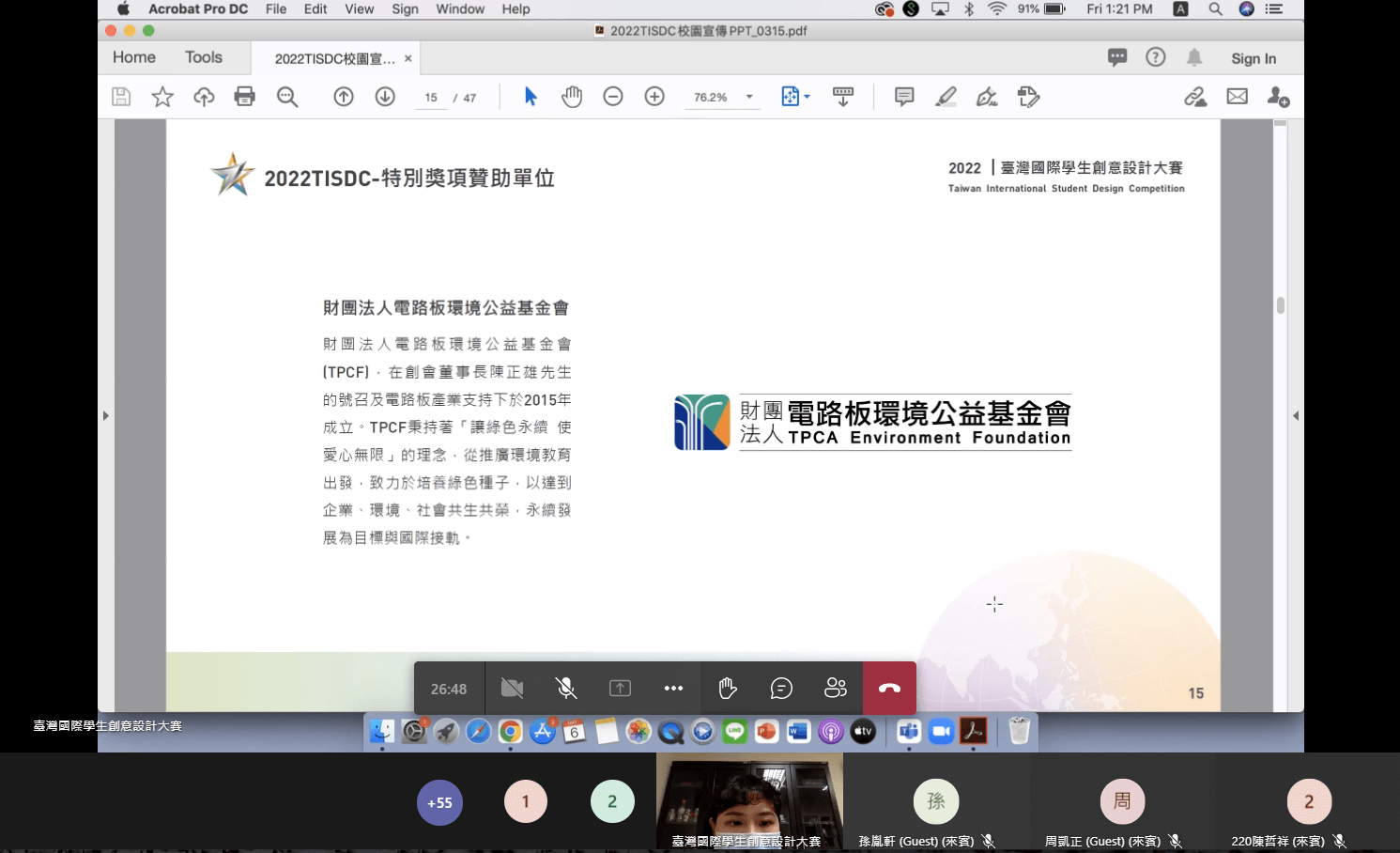Screen dimensions: 1400x853
Task: Click the Print file icon
Action: [x=245, y=97]
